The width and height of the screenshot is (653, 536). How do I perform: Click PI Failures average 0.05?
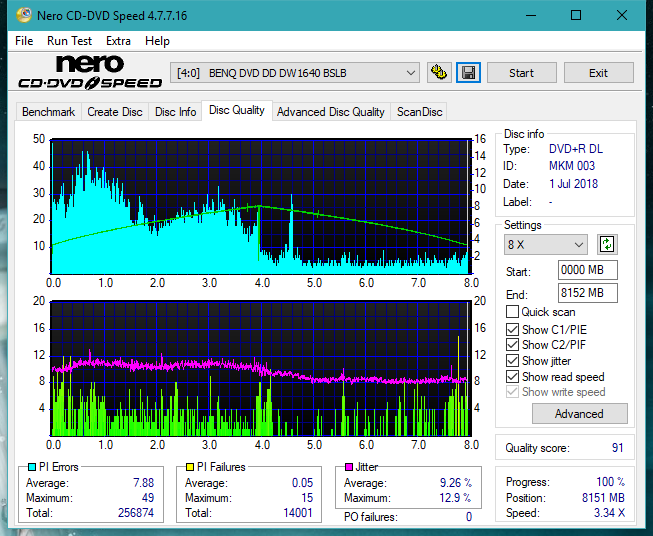pos(302,483)
